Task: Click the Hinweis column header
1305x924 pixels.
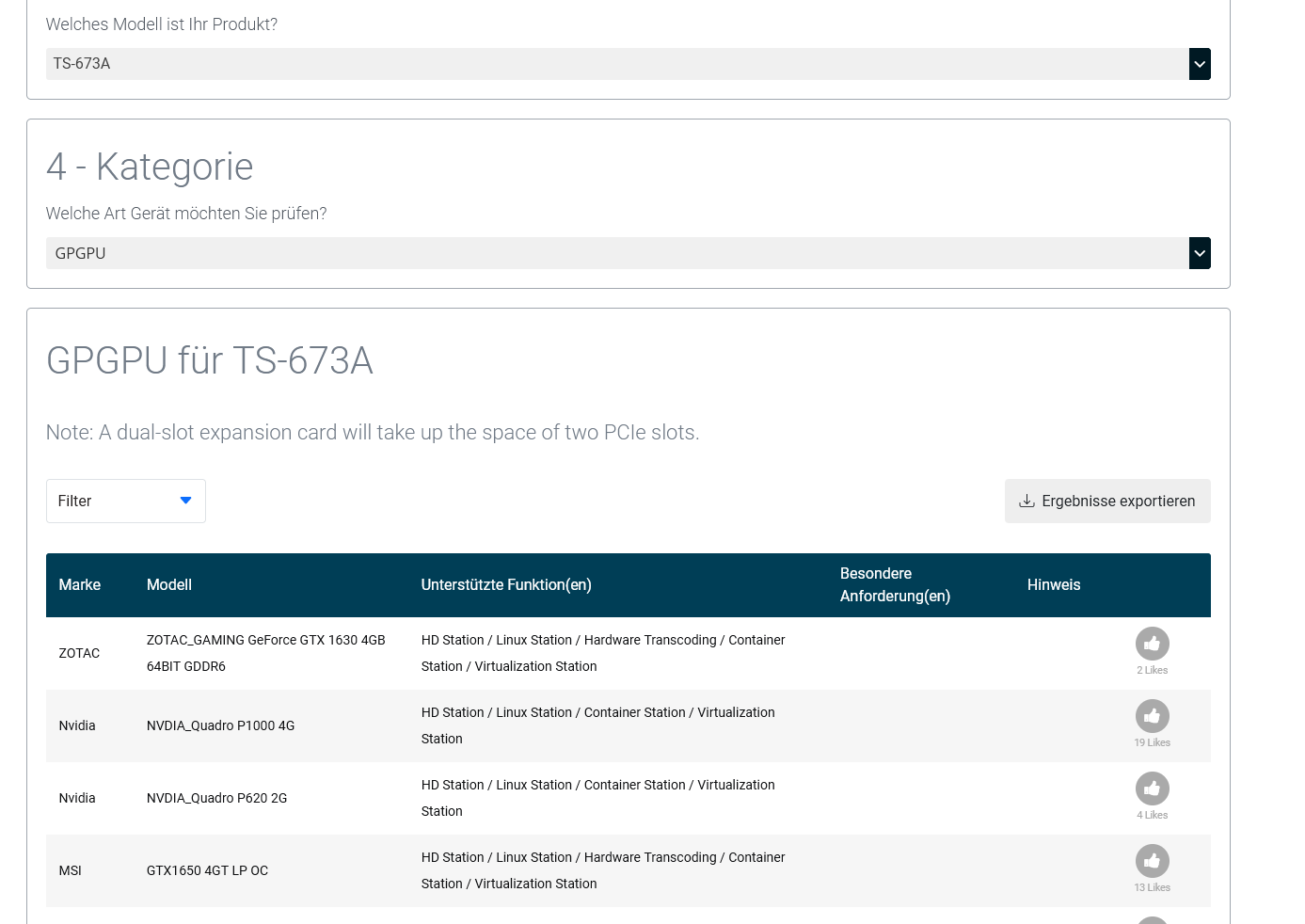Action: [1054, 584]
